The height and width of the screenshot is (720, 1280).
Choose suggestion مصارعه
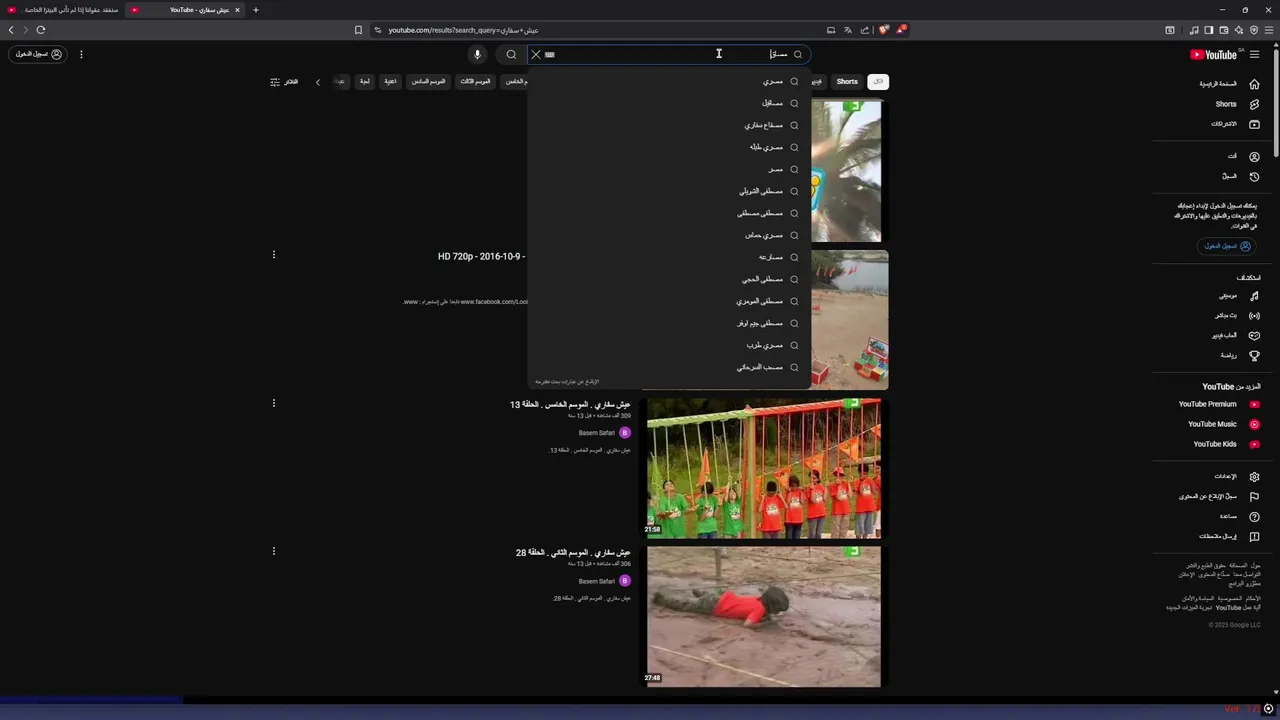point(670,257)
